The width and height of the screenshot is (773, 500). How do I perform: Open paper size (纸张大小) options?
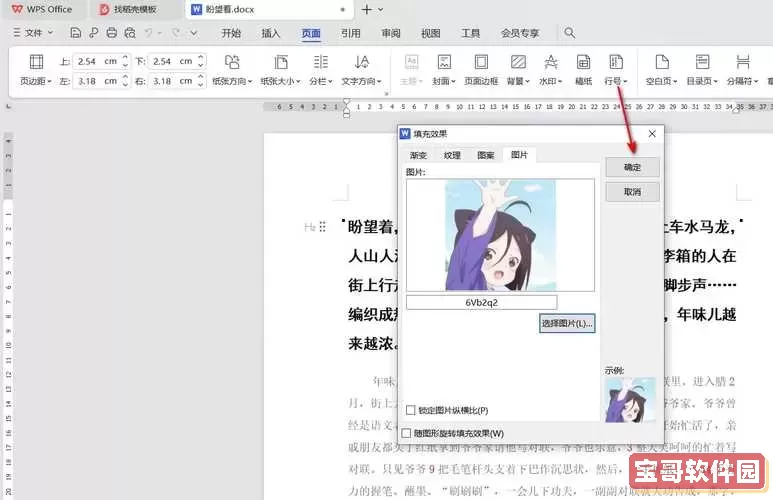coord(281,70)
